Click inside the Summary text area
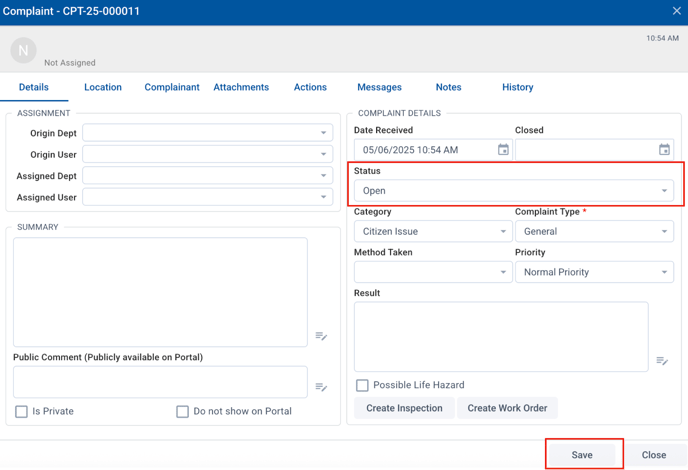Viewport: 688px width, 470px height. (x=160, y=291)
